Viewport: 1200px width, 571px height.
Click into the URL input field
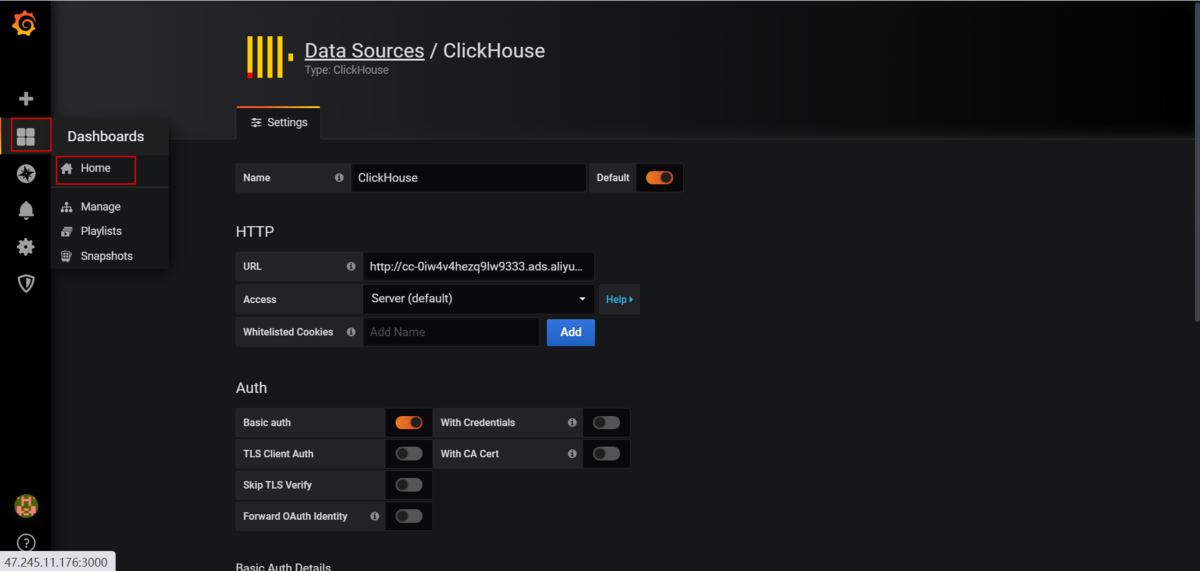[478, 267]
